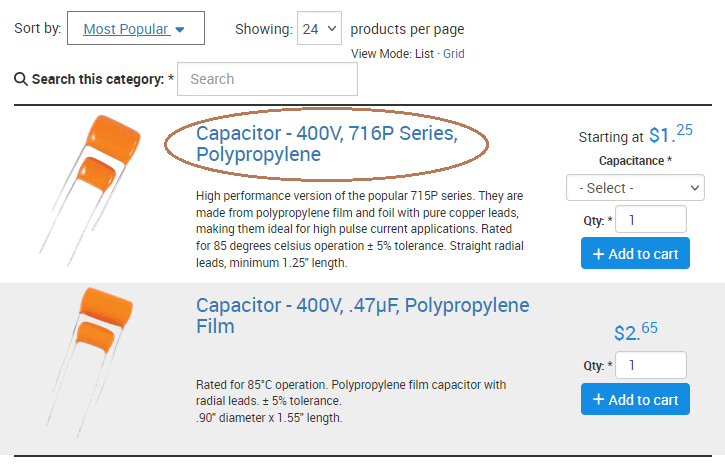
Task: Add the .47µF capacitor to cart
Action: pyautogui.click(x=635, y=399)
